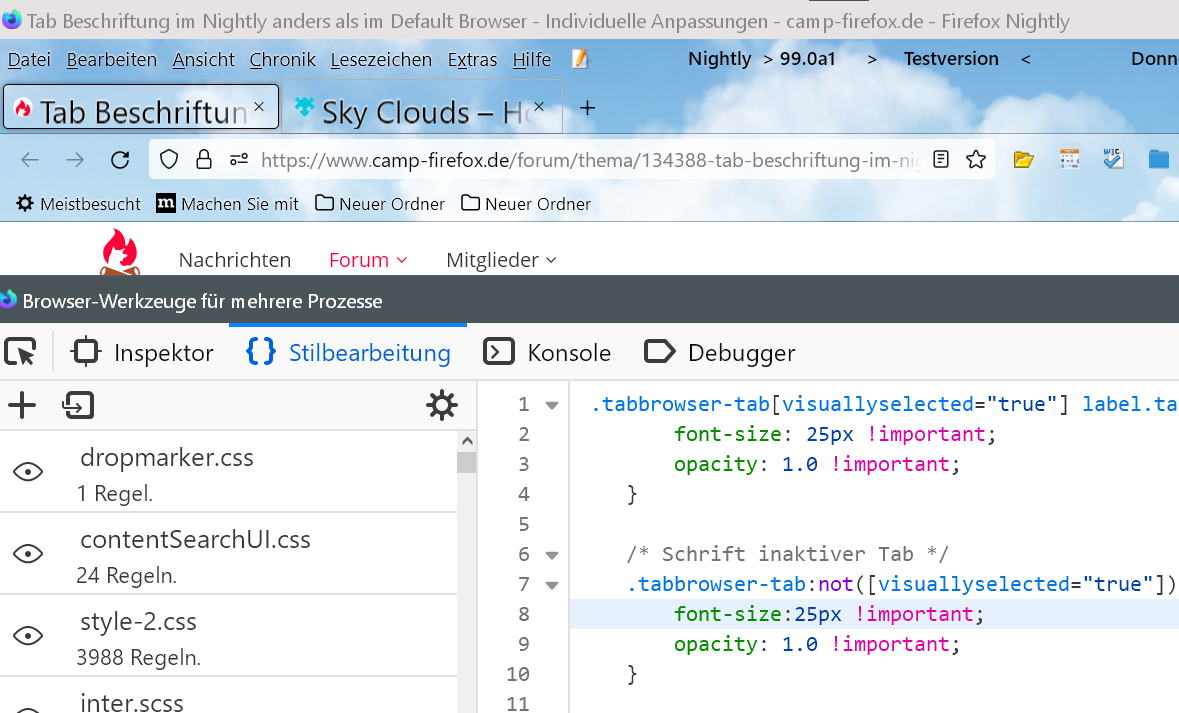Open the Lesezeichen menu
This screenshot has width=1179, height=713.
[x=381, y=60]
